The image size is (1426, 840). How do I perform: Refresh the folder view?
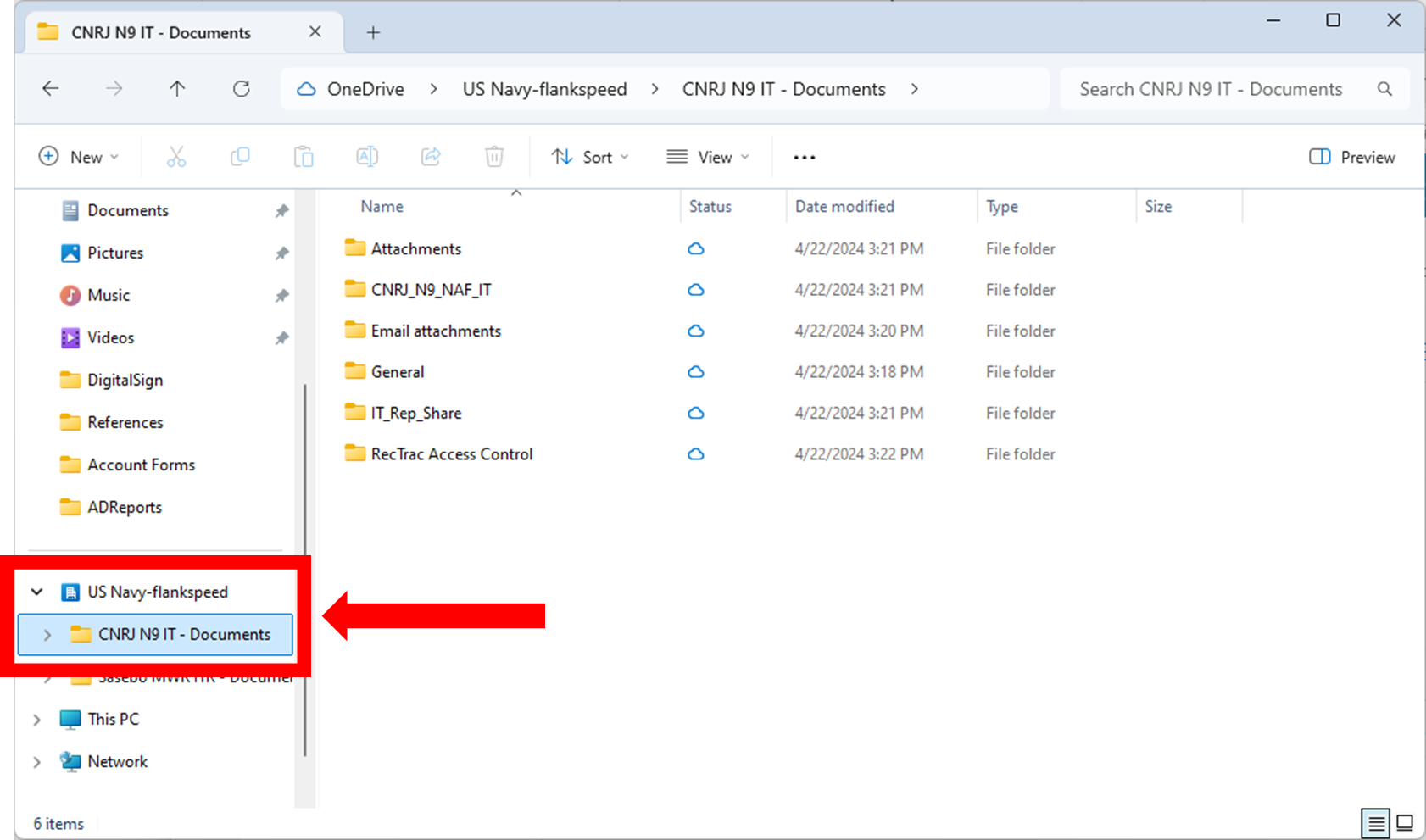coord(242,88)
